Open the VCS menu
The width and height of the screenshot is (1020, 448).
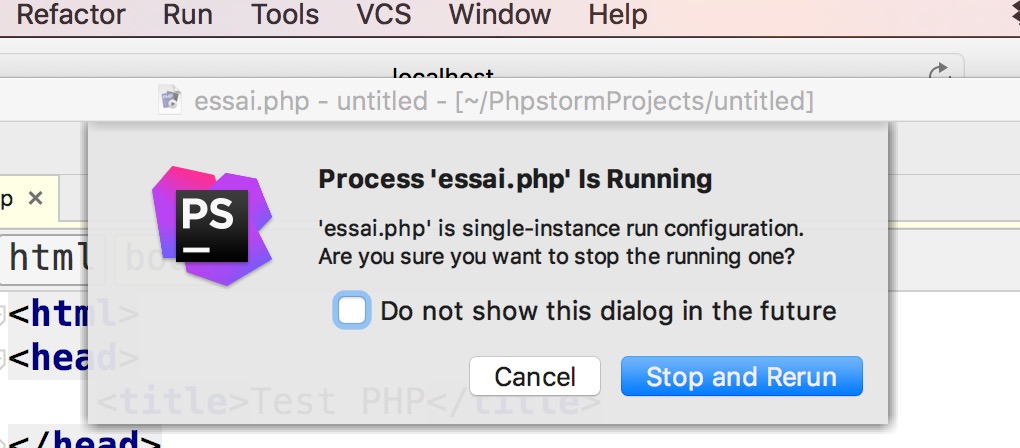(x=384, y=14)
